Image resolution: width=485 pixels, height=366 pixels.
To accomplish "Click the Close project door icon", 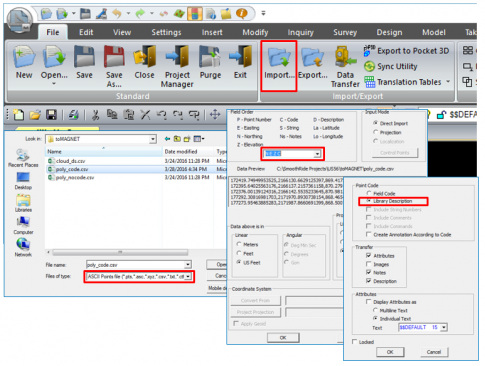I will [x=145, y=57].
